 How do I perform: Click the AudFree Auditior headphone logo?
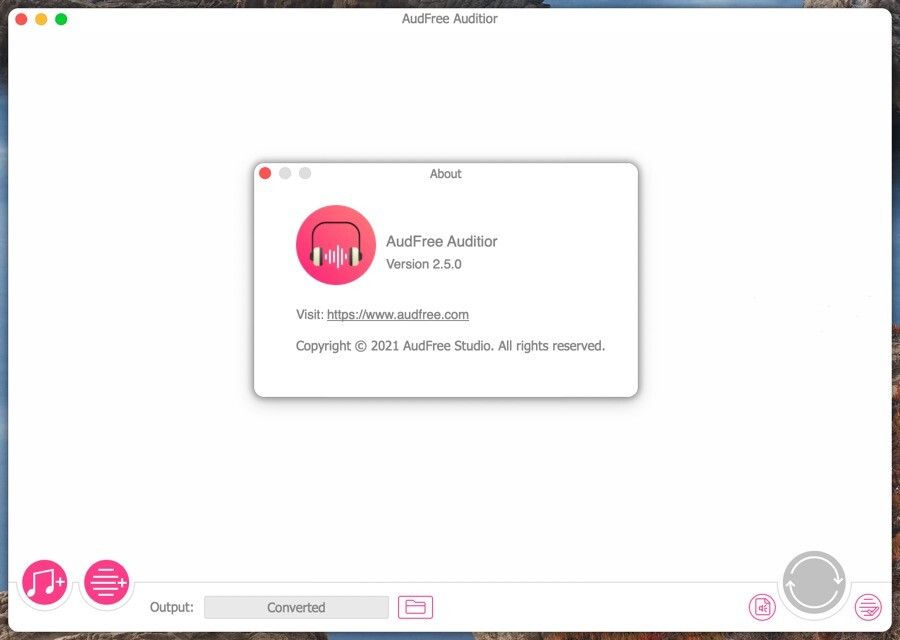tap(336, 245)
